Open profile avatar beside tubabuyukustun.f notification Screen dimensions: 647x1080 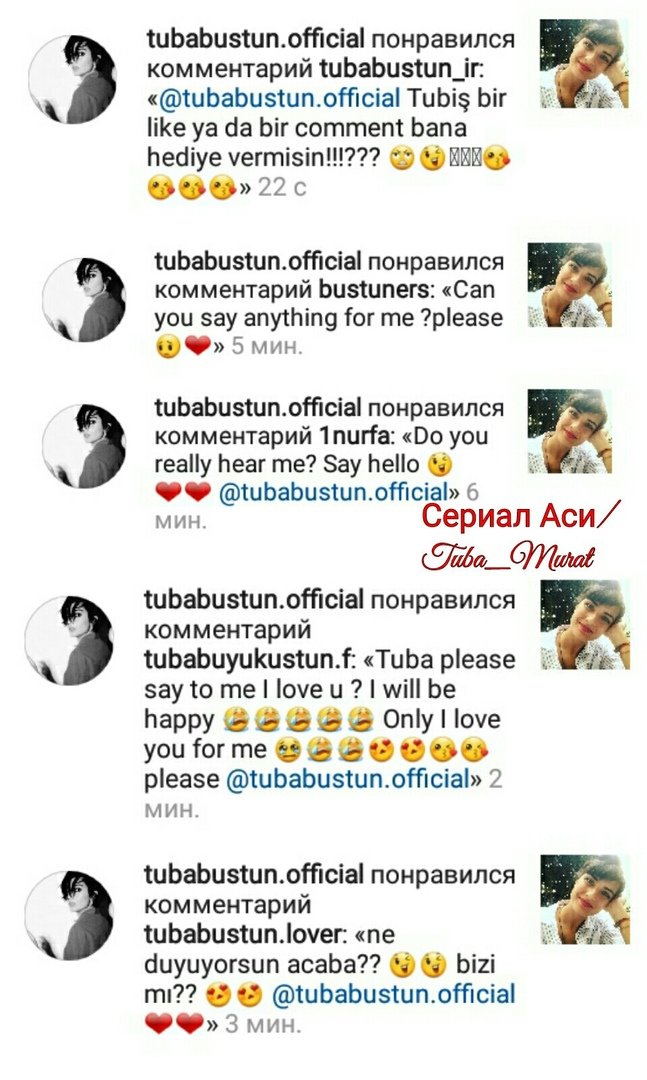click(69, 641)
